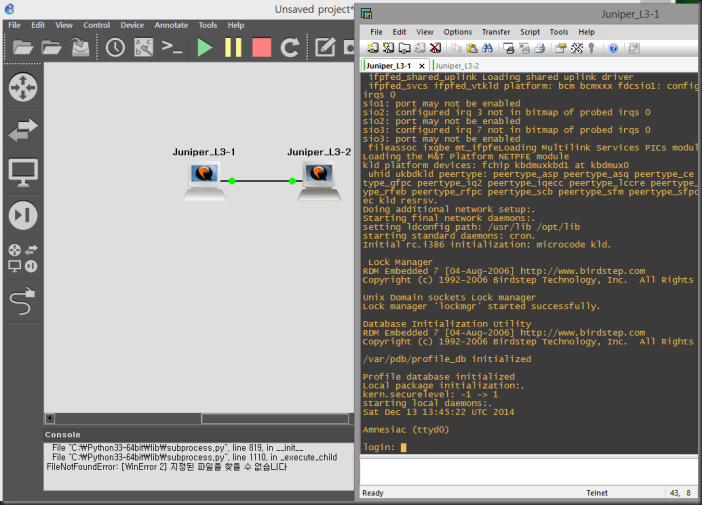Click the print screen icon
Viewport: 702px width, 505px height.
(509, 48)
